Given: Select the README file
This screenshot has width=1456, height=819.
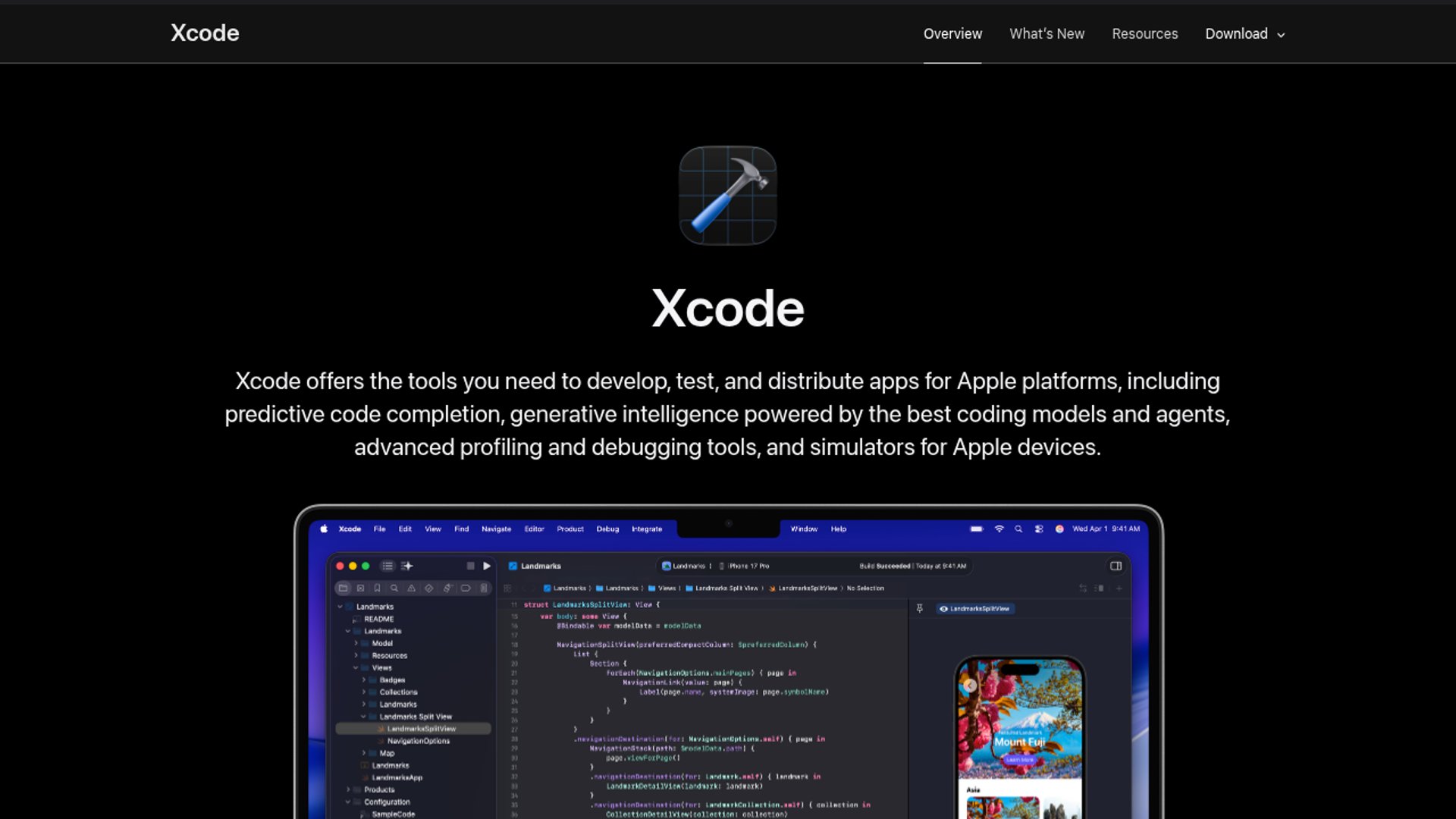Looking at the screenshot, I should click(378, 619).
